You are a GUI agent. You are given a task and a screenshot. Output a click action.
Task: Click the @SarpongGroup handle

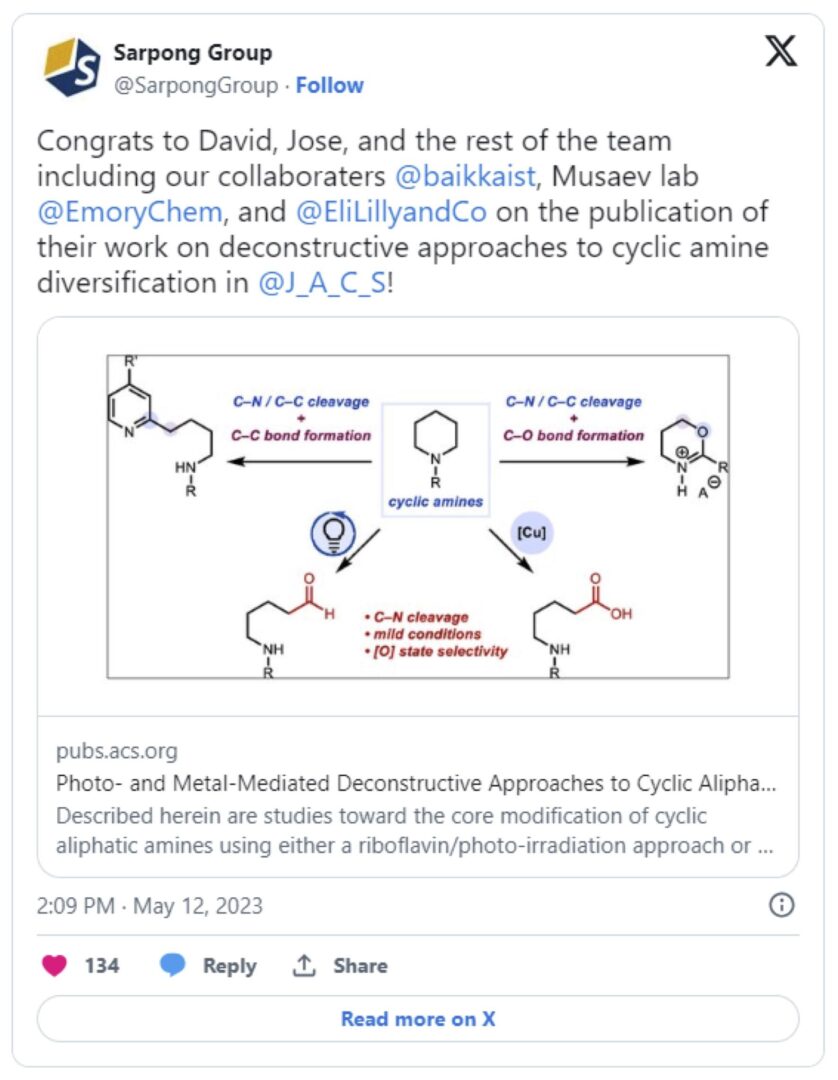click(196, 85)
